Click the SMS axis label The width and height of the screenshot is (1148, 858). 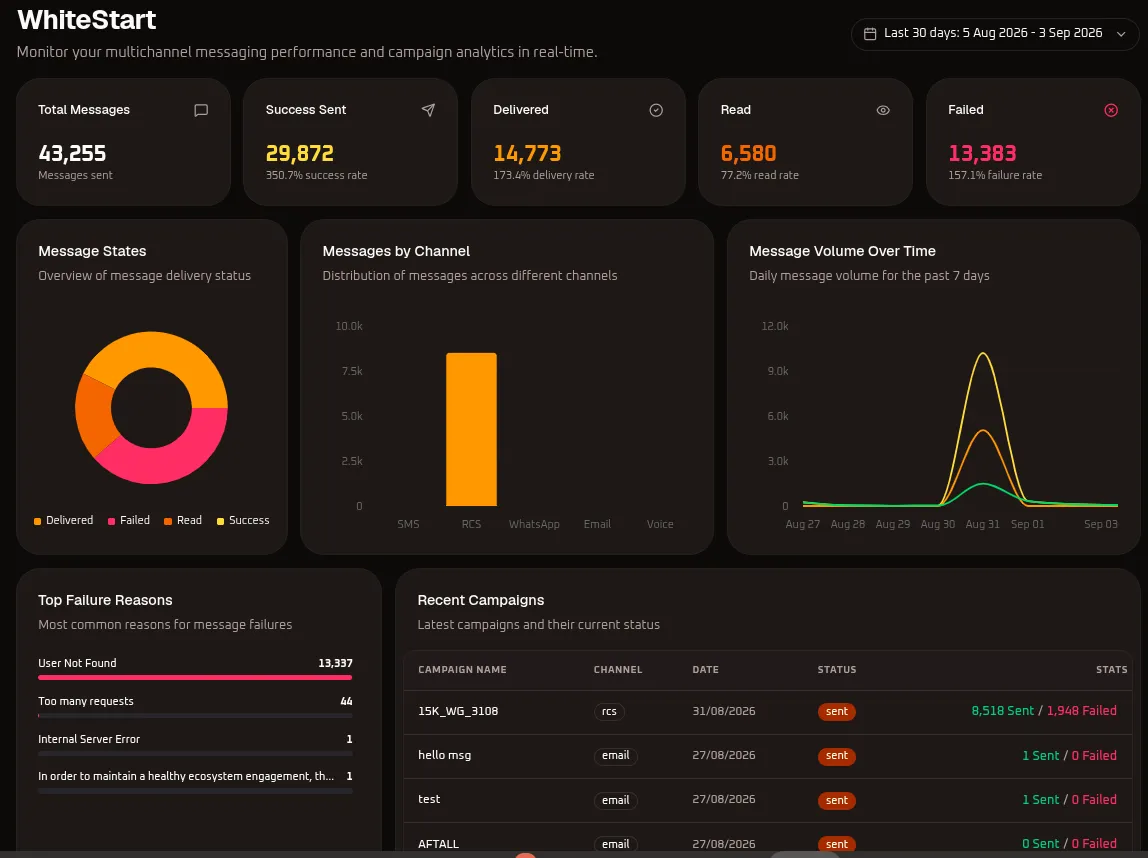pos(409,524)
